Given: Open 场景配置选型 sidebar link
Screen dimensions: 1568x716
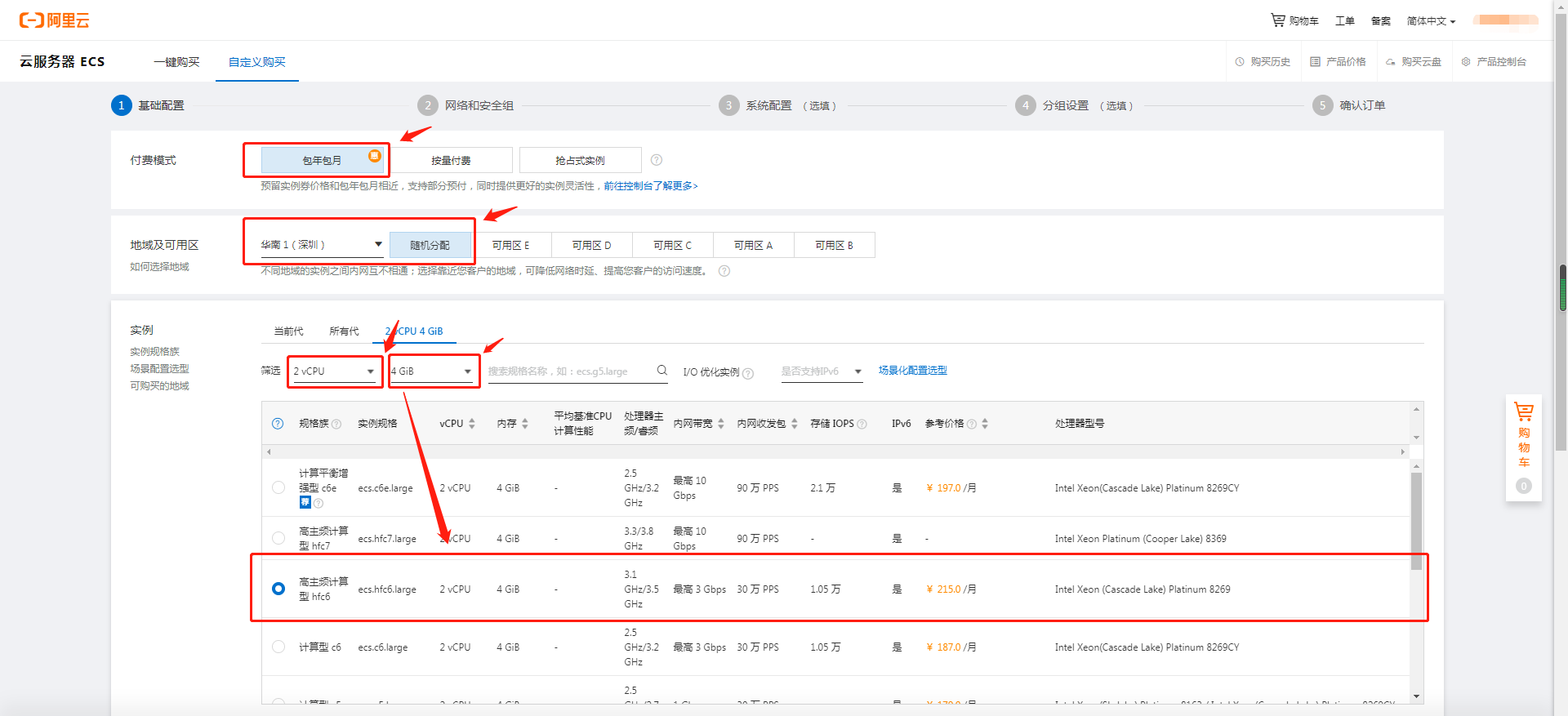Looking at the screenshot, I should click(159, 369).
